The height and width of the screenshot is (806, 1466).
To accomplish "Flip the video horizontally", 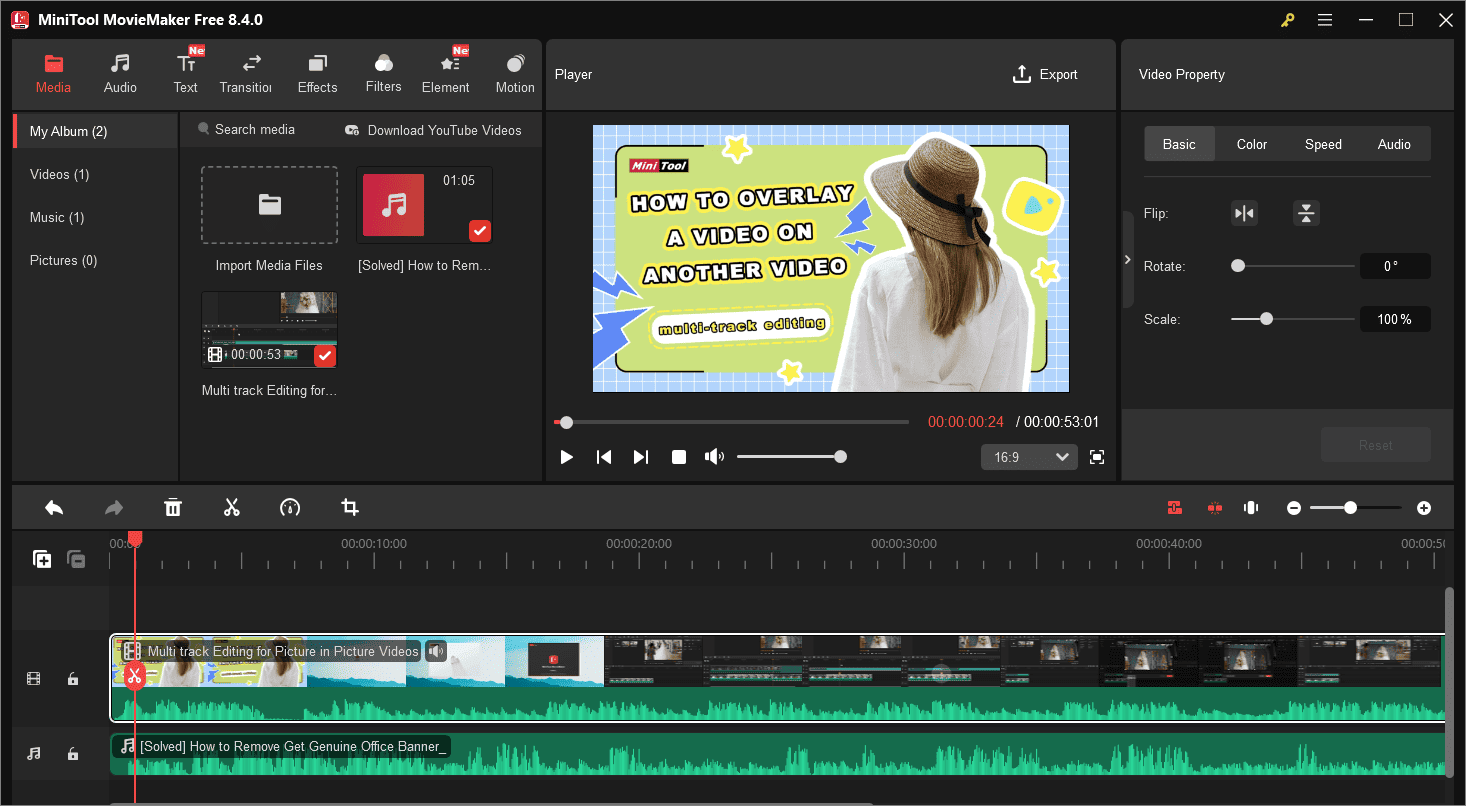I will (1244, 213).
